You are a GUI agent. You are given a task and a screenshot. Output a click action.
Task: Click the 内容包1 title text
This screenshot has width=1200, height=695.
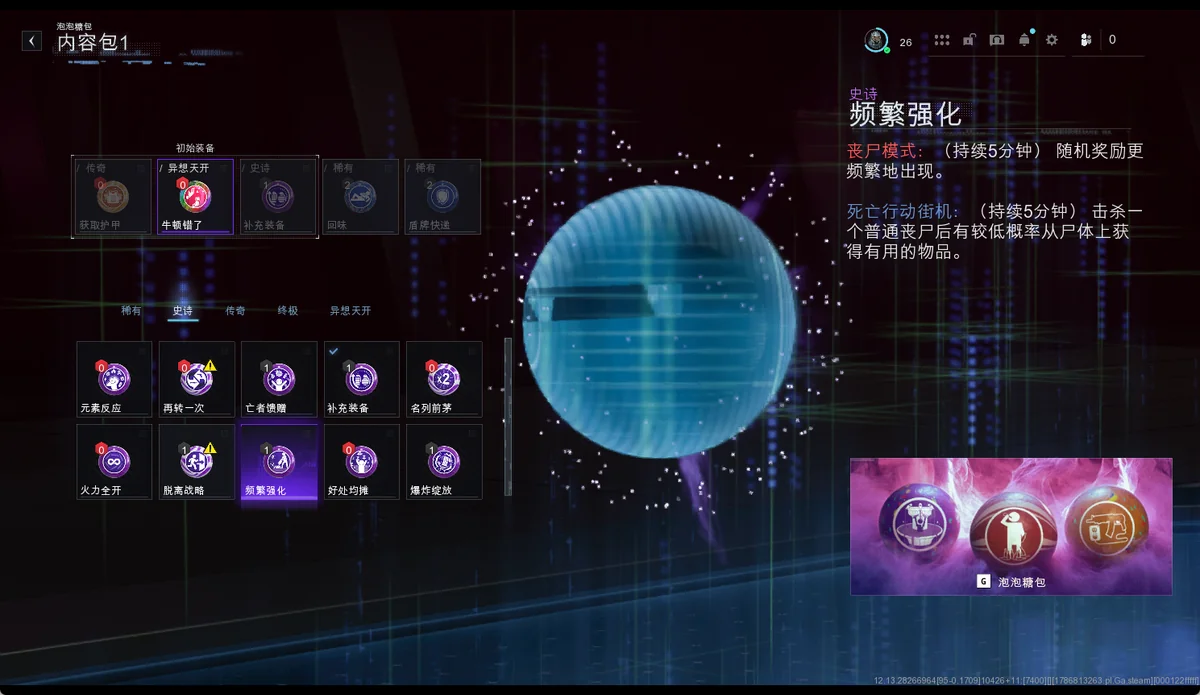coord(93,42)
